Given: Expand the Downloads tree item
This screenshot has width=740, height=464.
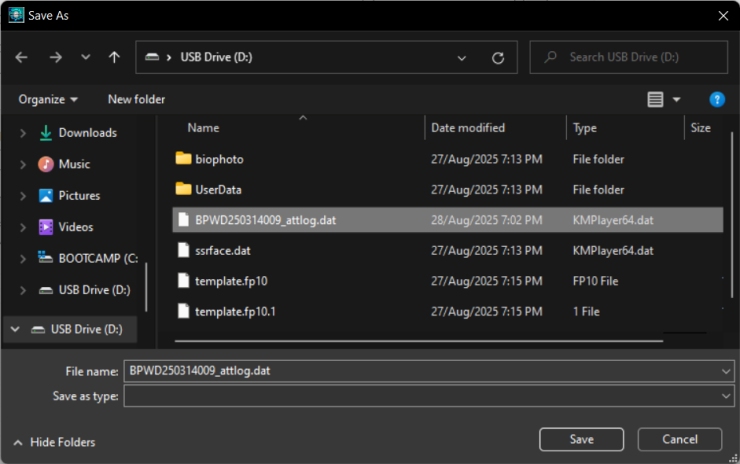Looking at the screenshot, I should (23, 133).
